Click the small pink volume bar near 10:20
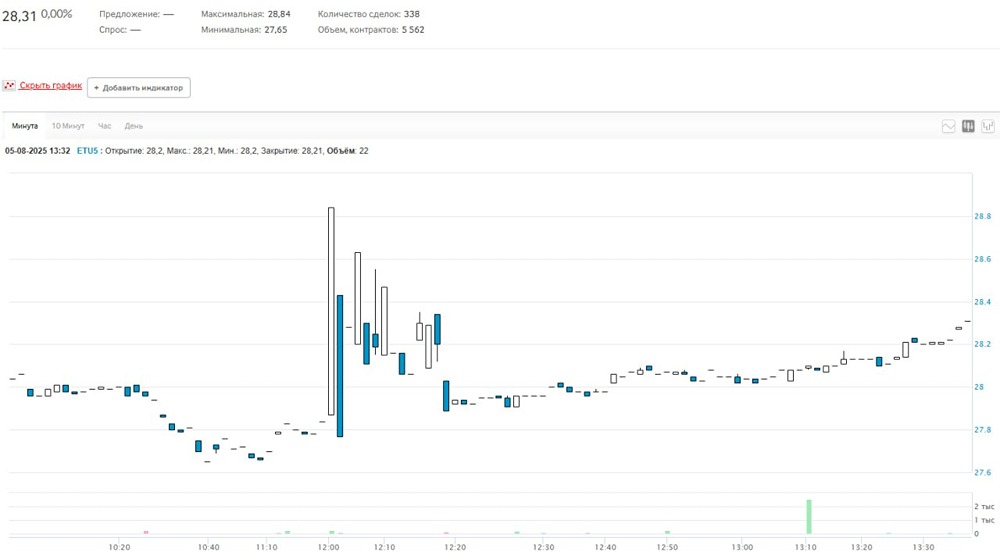1000x552 pixels. pos(146,532)
